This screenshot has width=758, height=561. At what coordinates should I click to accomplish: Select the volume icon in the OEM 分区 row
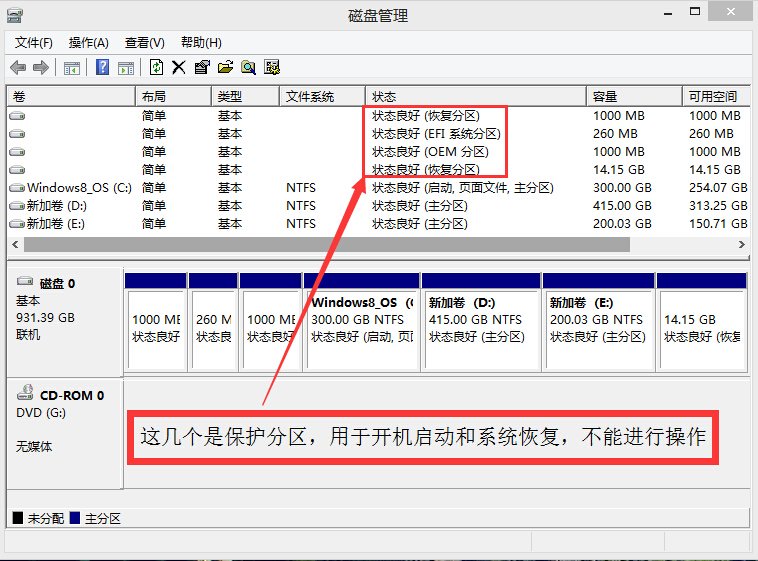point(17,152)
